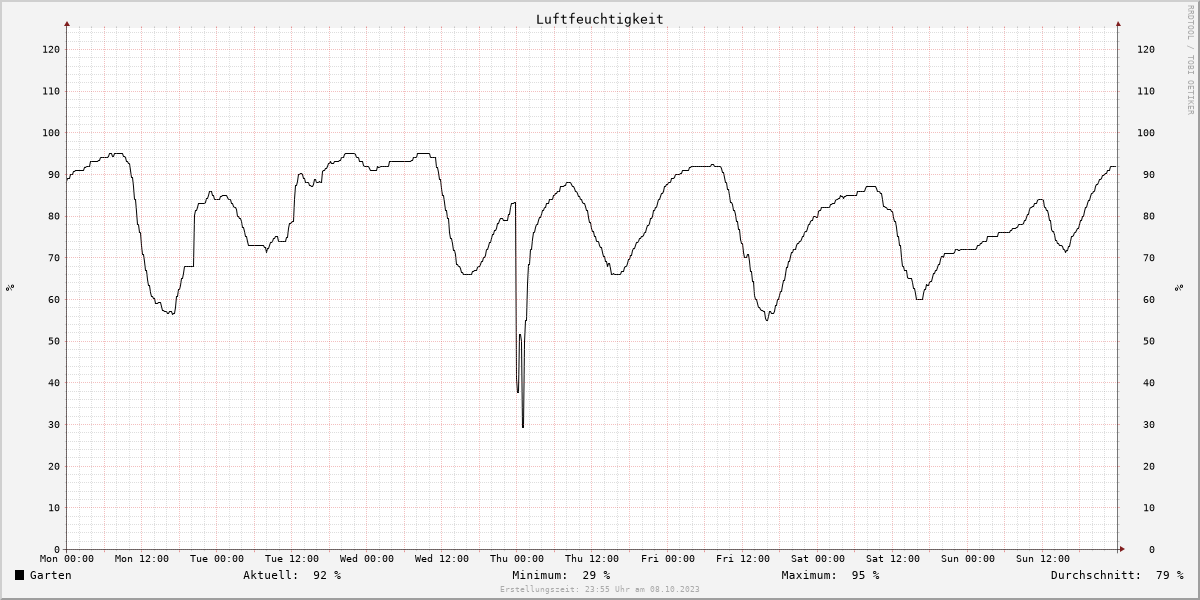Click the '80' label on the right axis
The image size is (1200, 600).
pos(1149,216)
